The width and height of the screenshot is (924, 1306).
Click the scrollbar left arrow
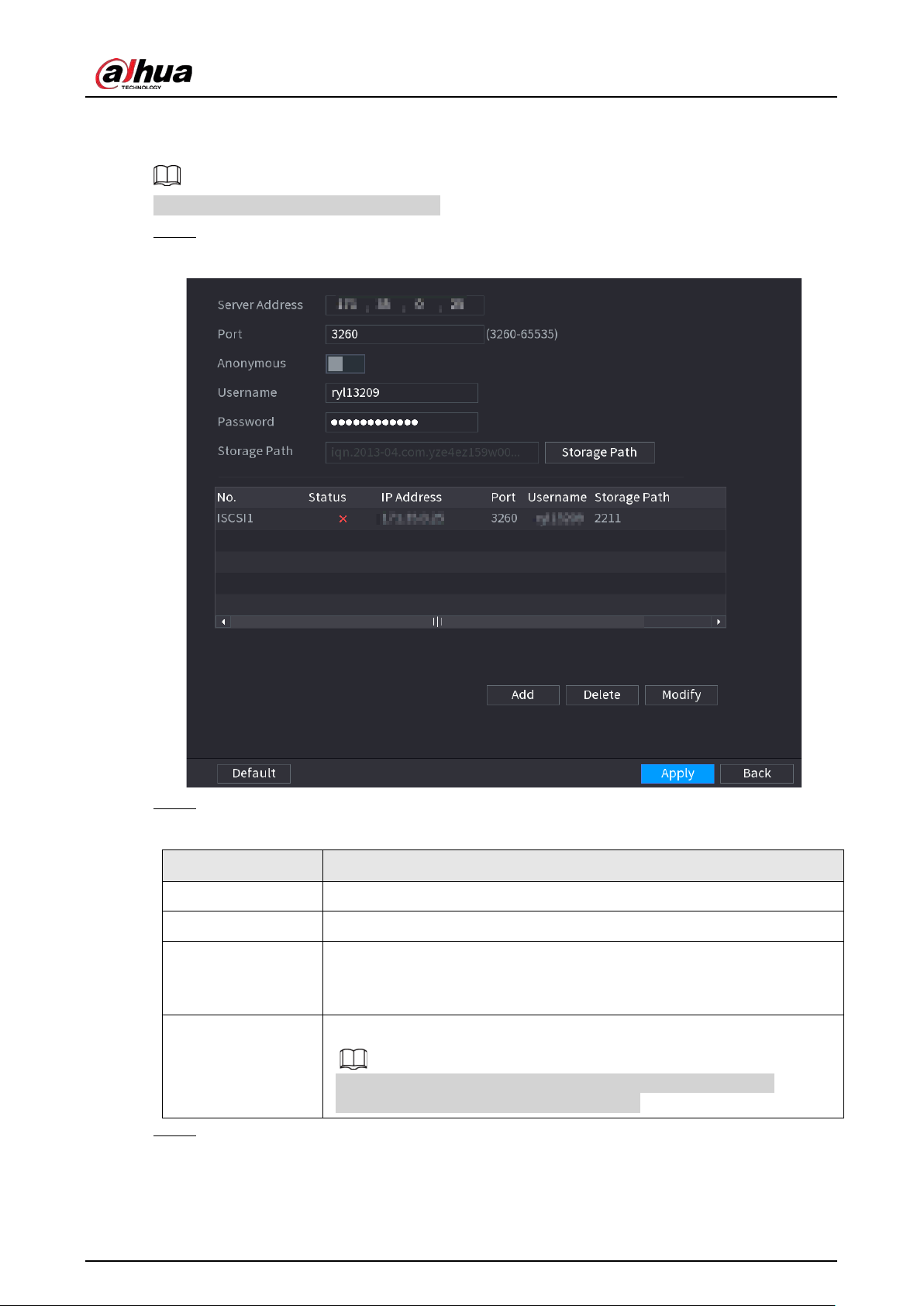[223, 622]
